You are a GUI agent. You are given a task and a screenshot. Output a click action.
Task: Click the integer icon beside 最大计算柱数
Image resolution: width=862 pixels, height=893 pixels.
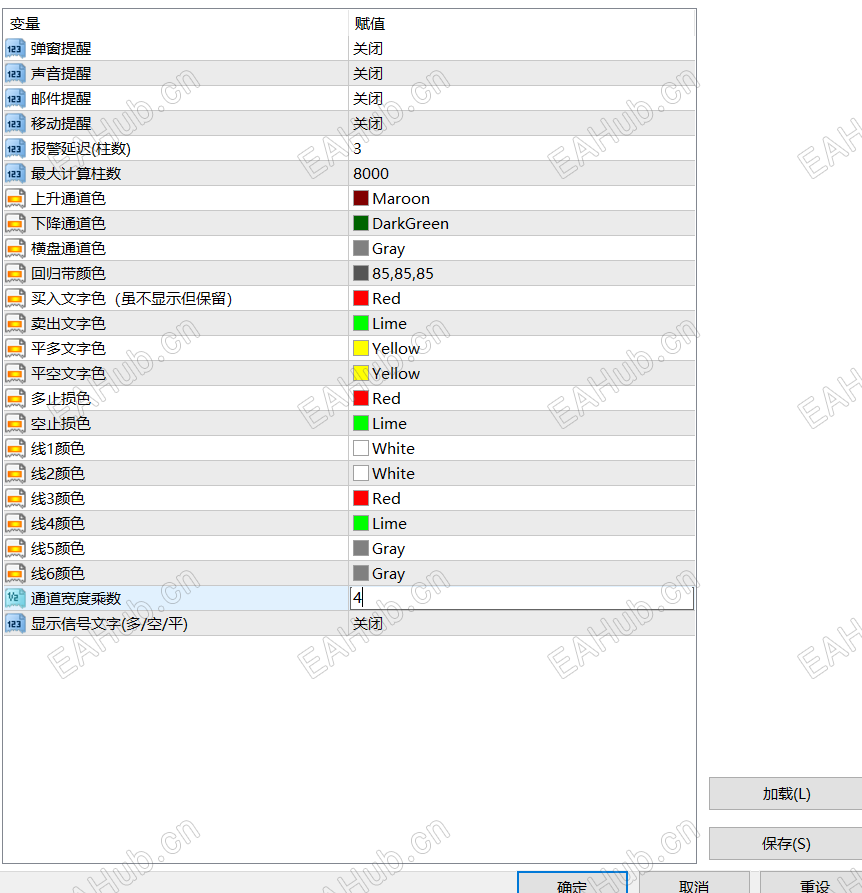(15, 174)
